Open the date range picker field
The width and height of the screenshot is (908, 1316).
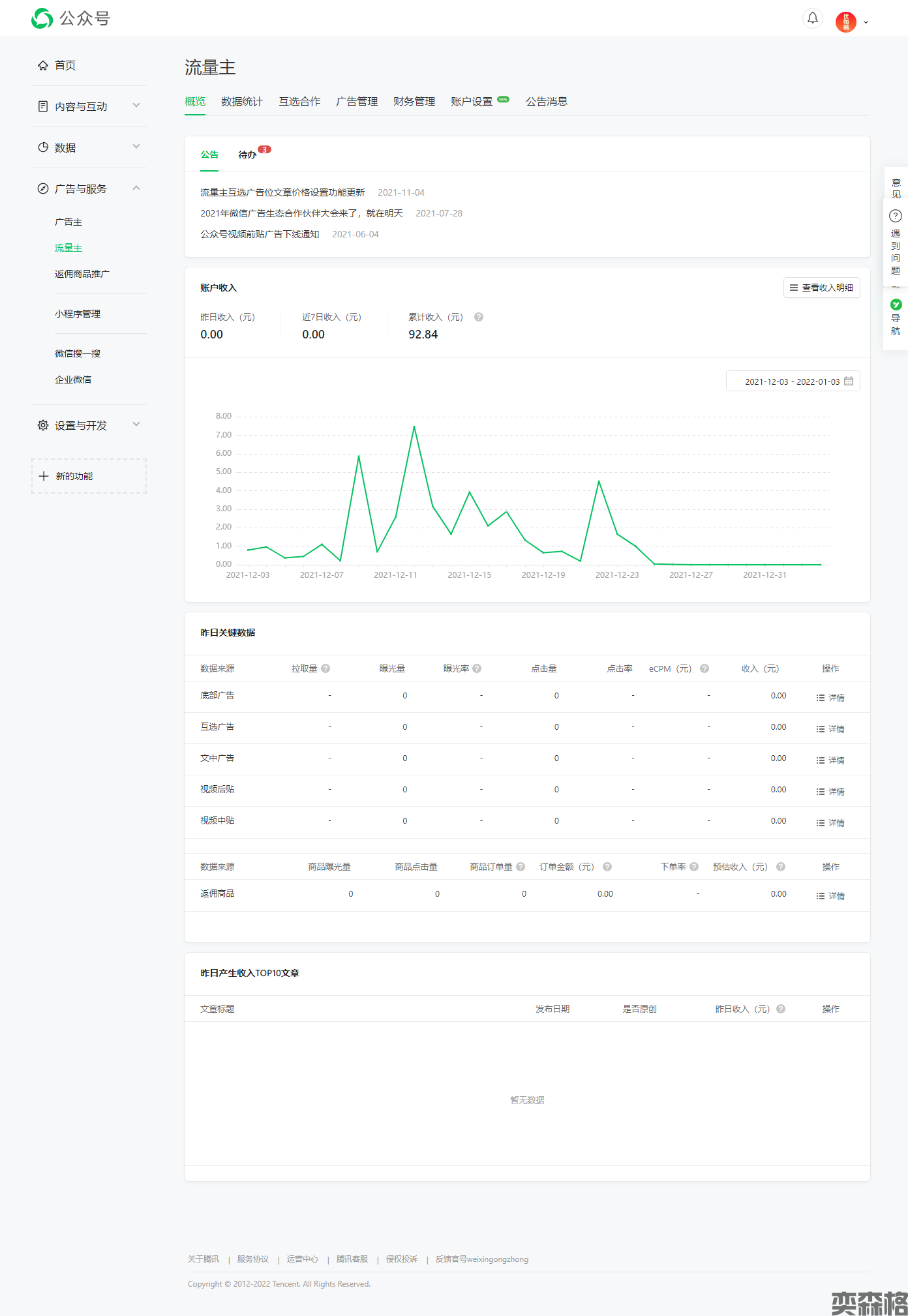pos(793,381)
